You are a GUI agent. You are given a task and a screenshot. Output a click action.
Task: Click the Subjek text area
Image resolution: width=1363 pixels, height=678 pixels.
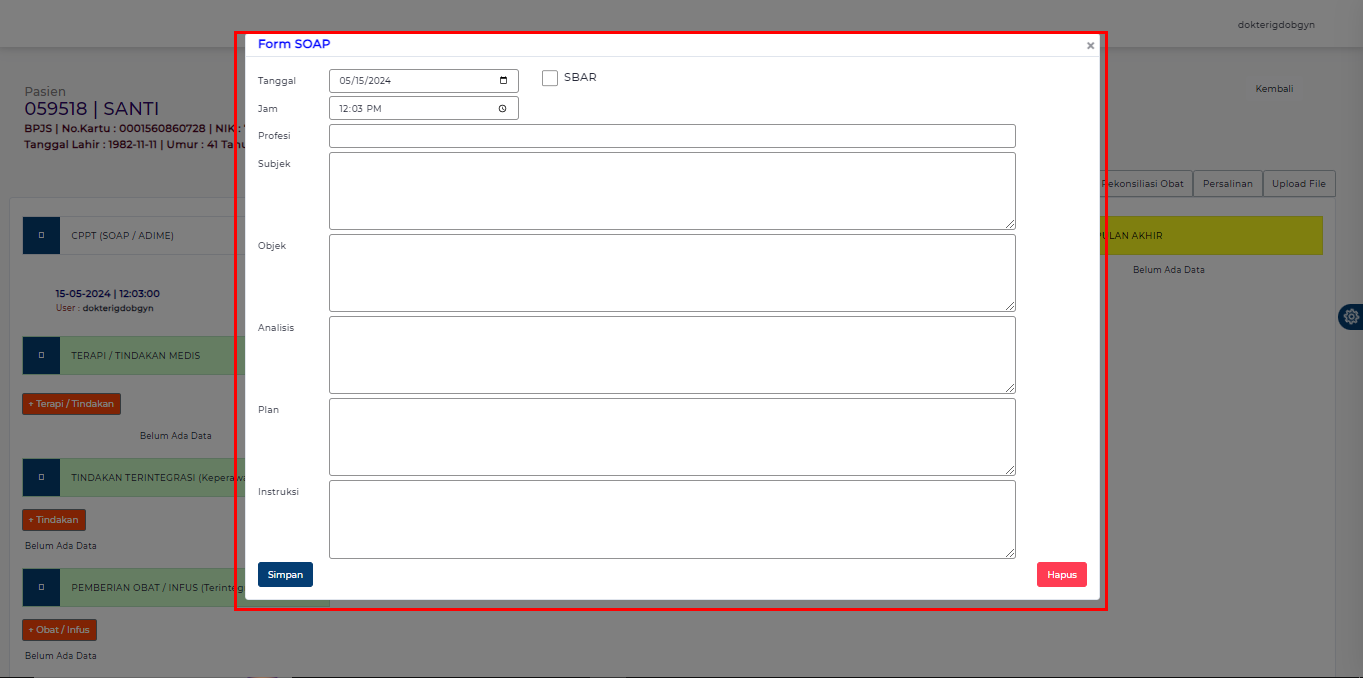[672, 190]
